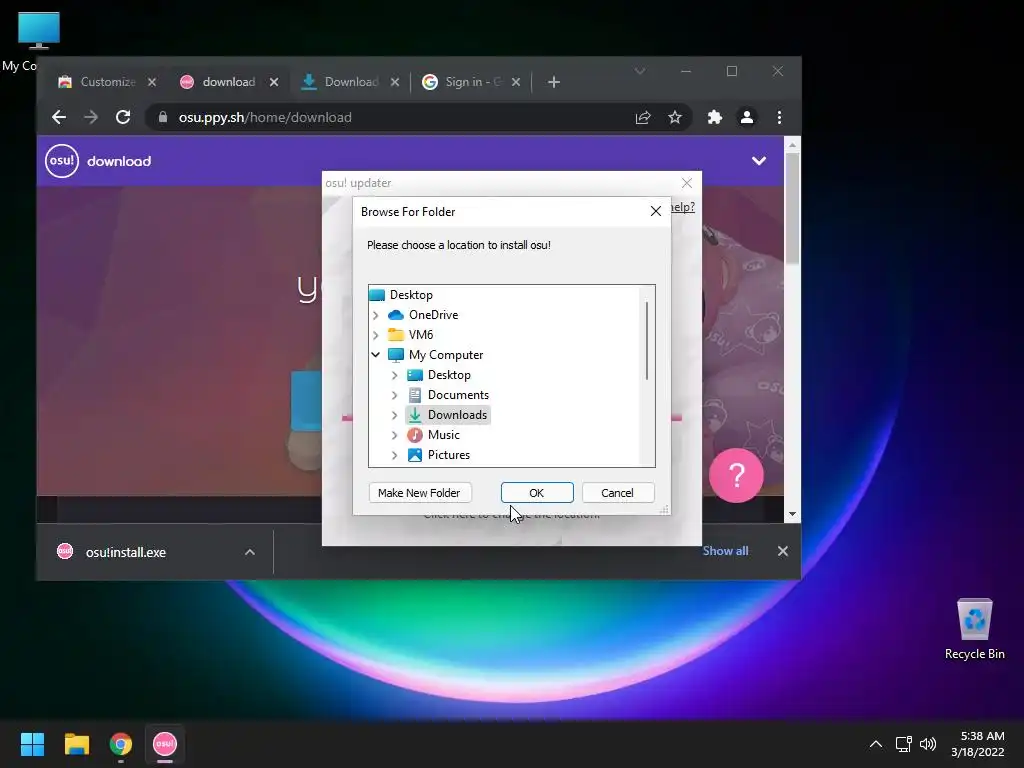
Task: Expand the Downloads tree node
Action: (394, 415)
